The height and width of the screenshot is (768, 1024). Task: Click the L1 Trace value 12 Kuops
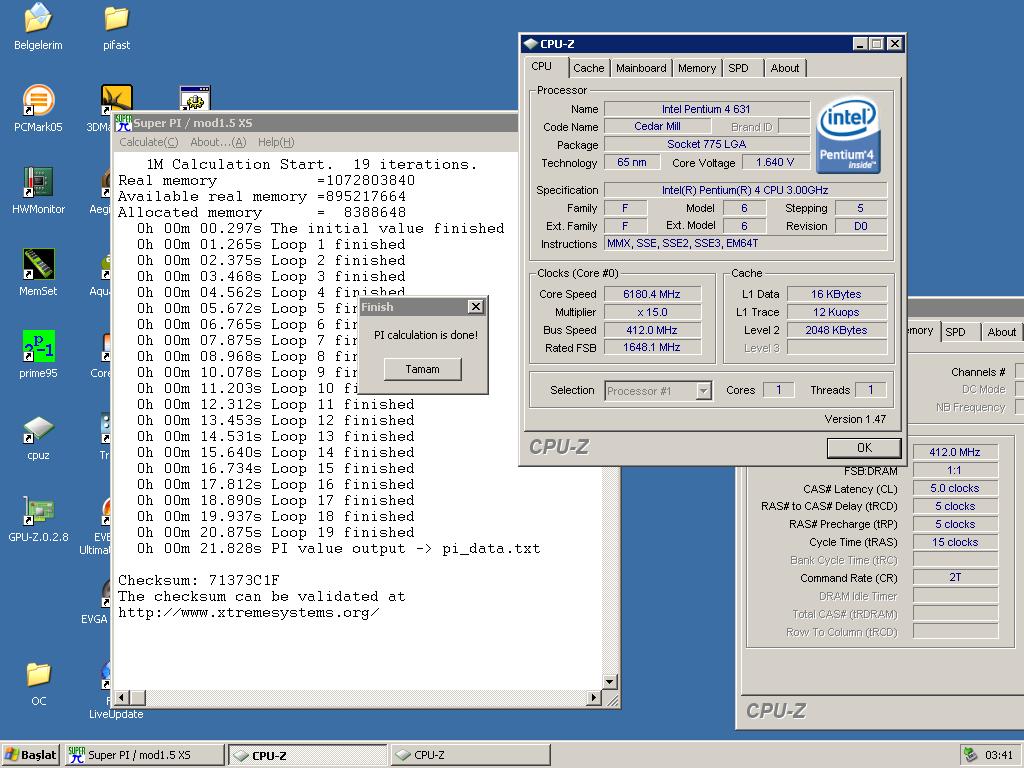[x=837, y=312]
